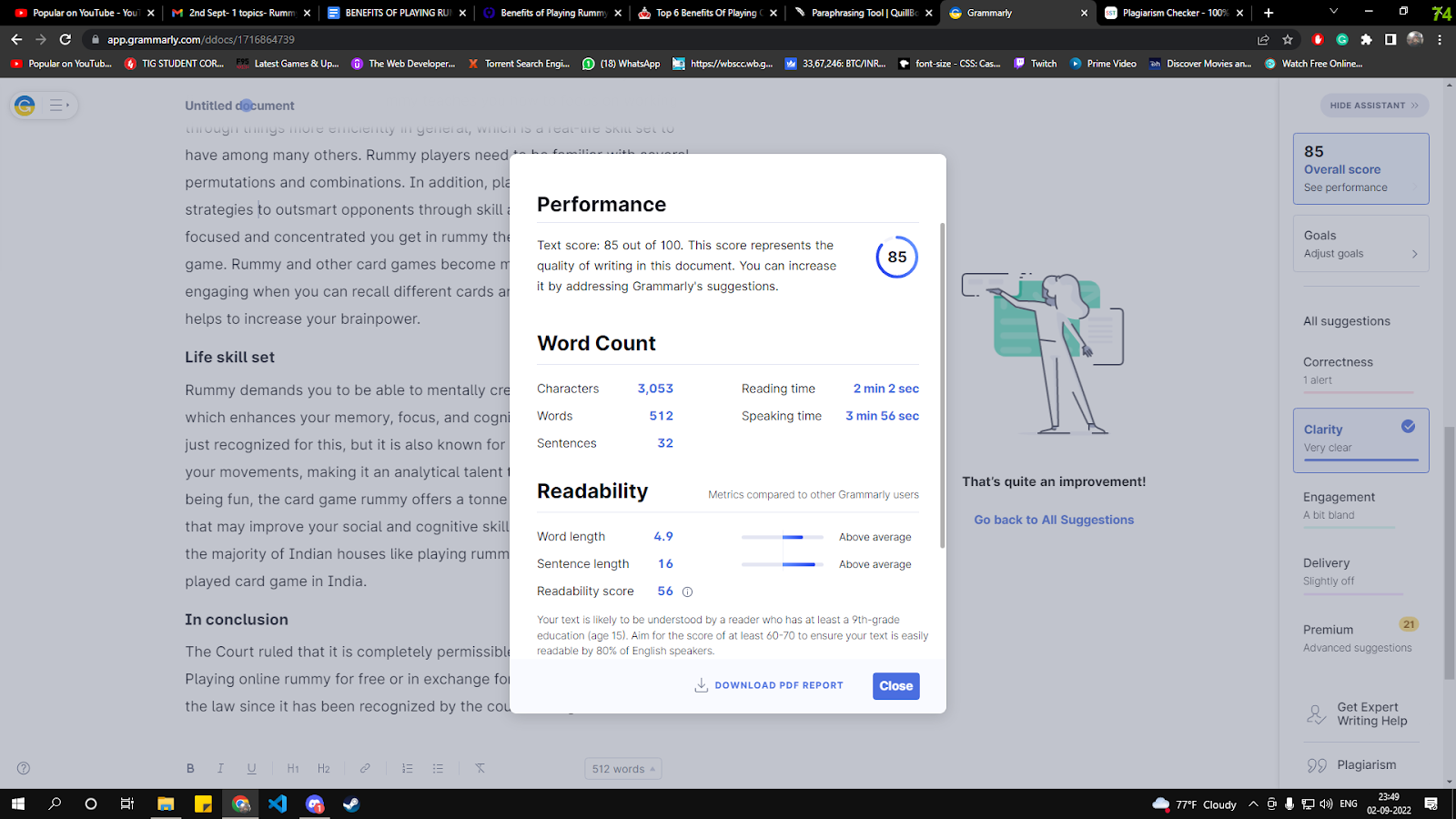The width and height of the screenshot is (1456, 819).
Task: Click the Untitled document title field
Action: 239,106
